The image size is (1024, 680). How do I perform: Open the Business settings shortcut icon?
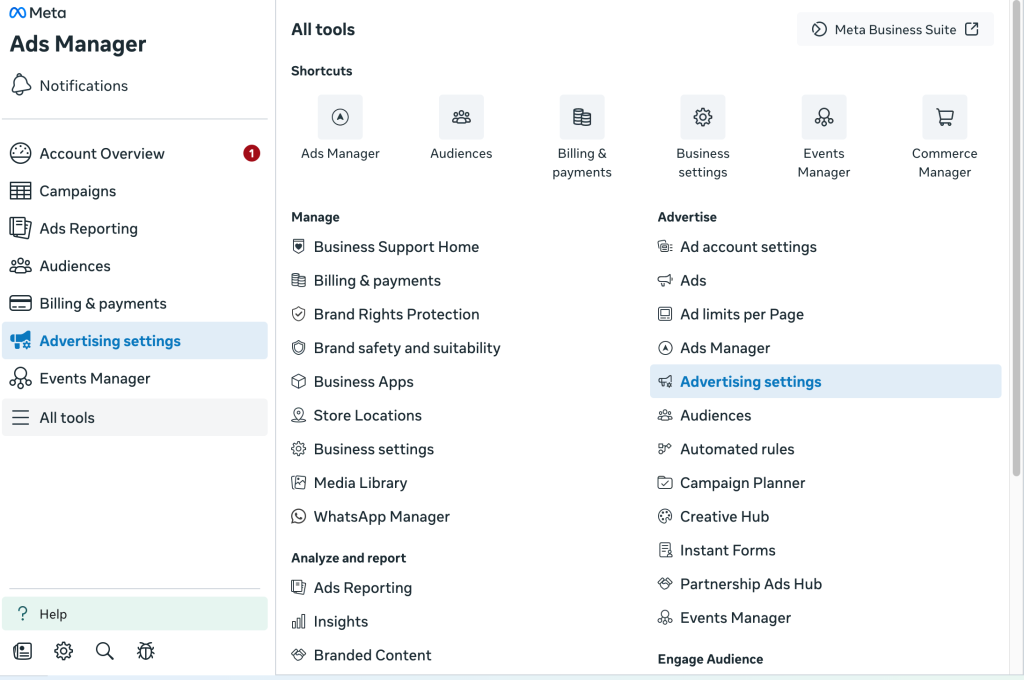pos(703,116)
